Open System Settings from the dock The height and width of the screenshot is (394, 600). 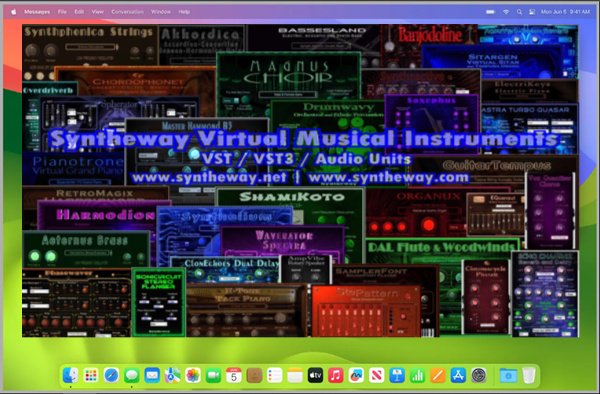478,375
